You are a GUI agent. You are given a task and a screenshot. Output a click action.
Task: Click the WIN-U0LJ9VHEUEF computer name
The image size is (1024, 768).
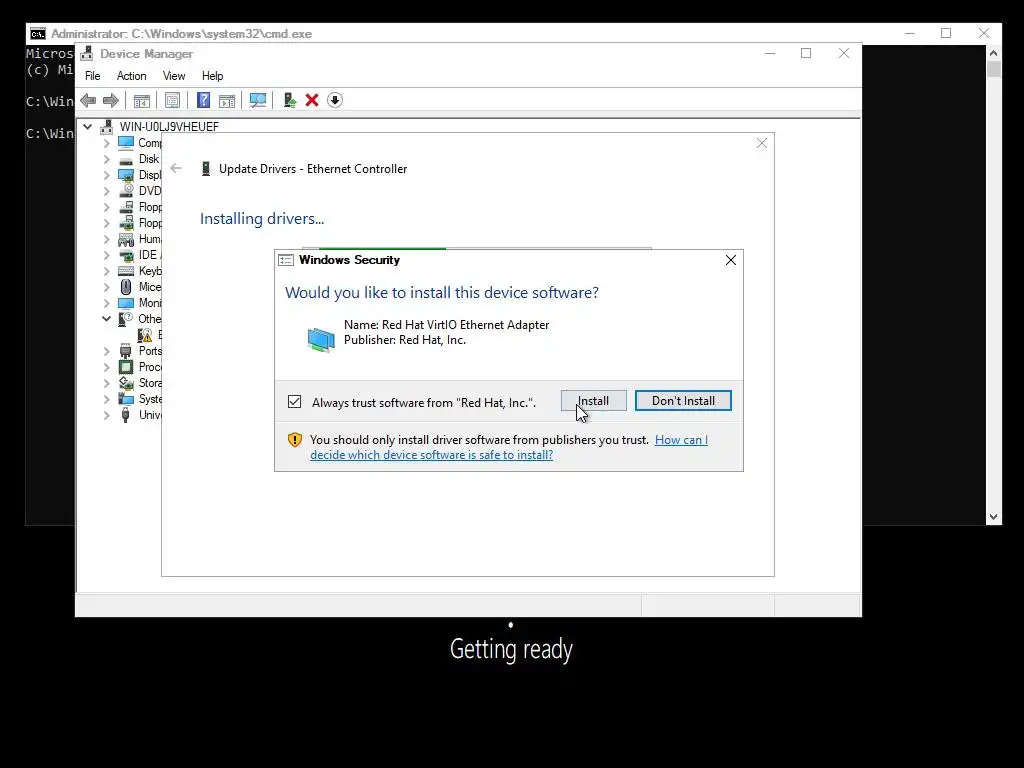pos(169,127)
